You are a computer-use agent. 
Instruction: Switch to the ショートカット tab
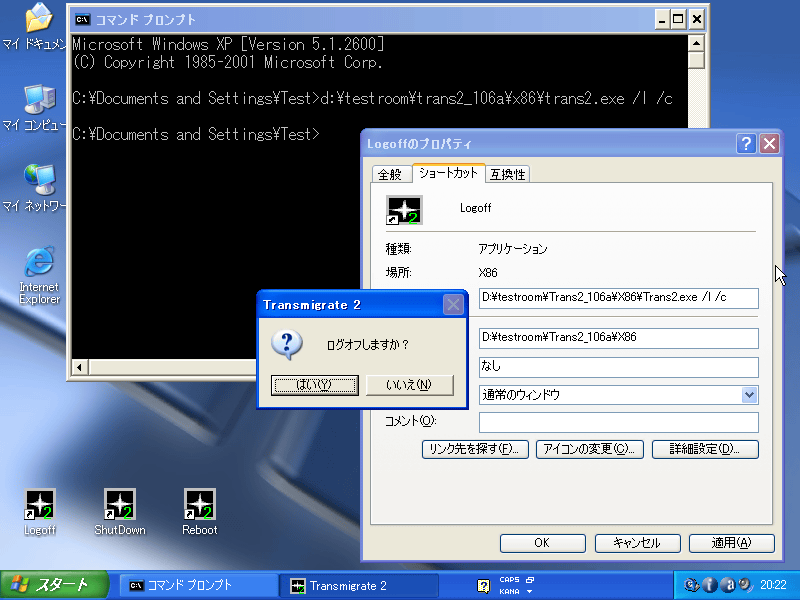click(448, 173)
